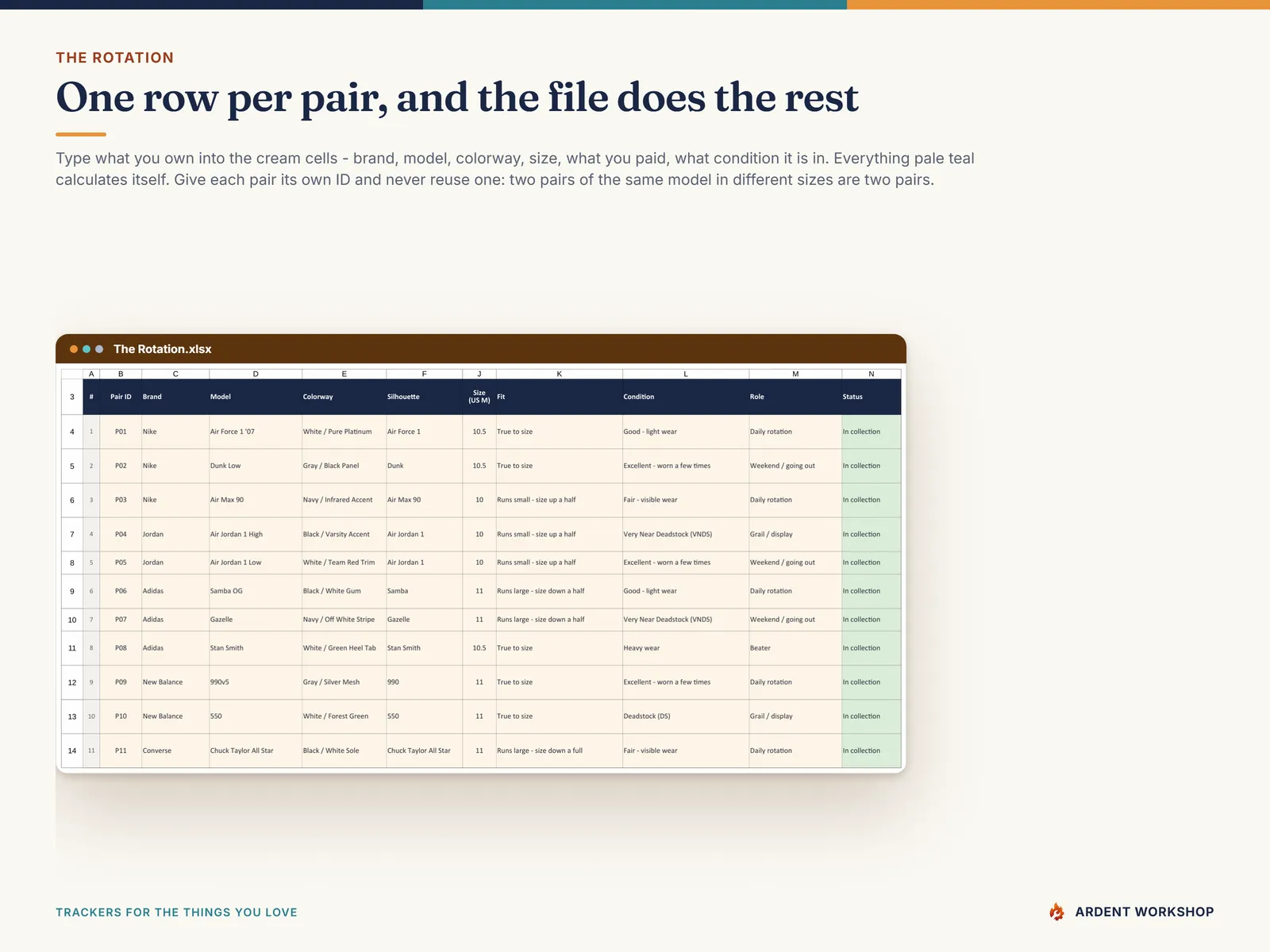Click the teal dot in the spreadsheet title bar
The width and height of the screenshot is (1270, 952).
point(87,349)
